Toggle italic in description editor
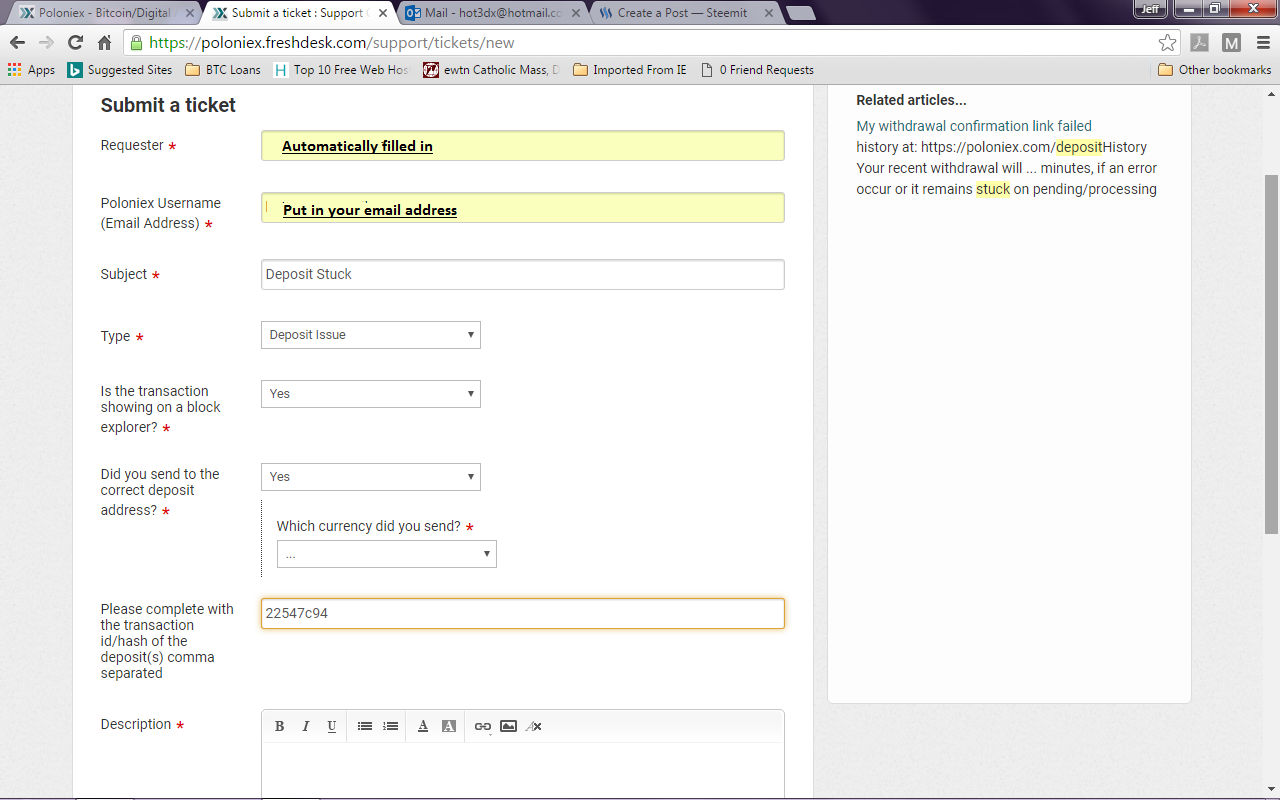 [x=306, y=726]
